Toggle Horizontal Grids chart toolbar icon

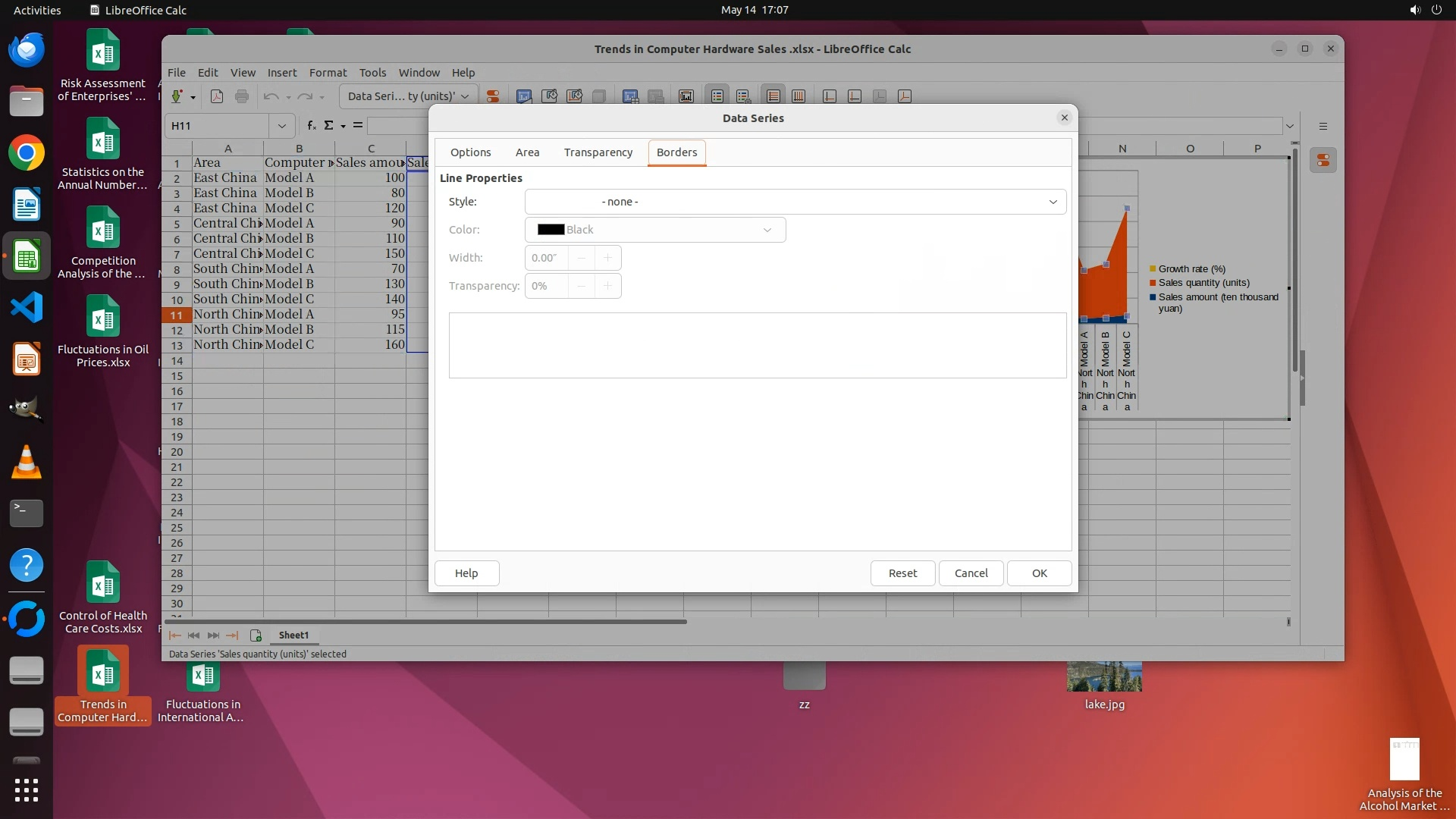click(773, 96)
